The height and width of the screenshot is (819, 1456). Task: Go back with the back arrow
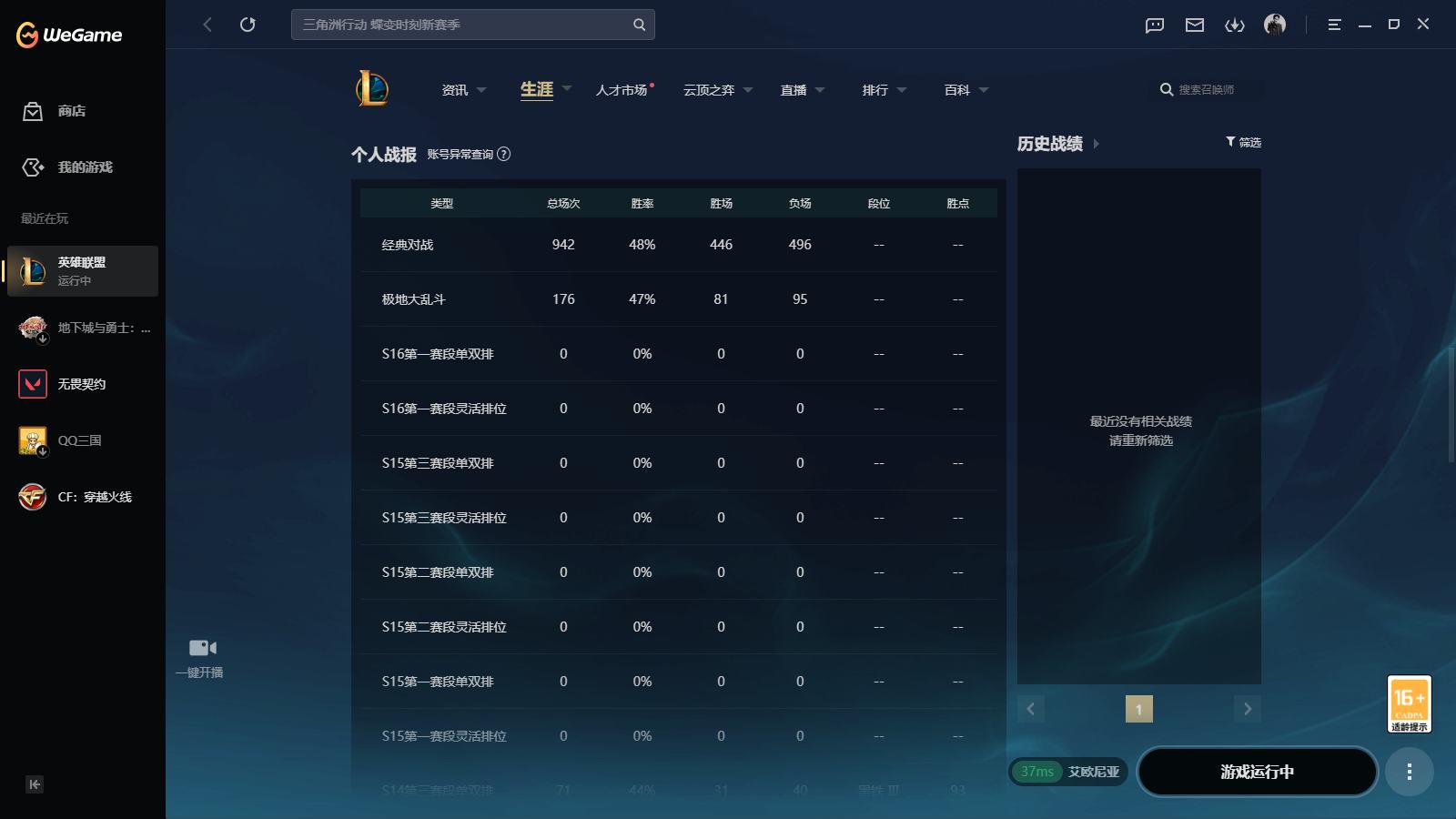coord(207,25)
